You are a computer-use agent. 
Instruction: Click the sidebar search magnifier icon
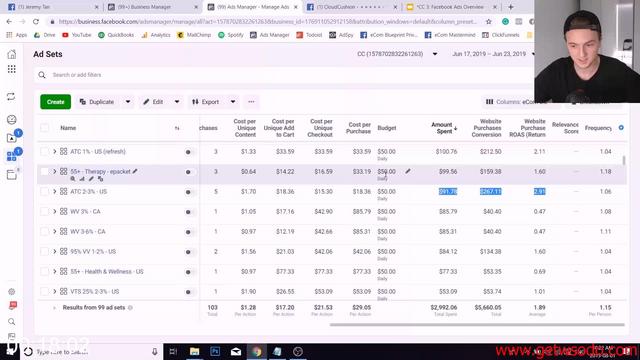point(11,322)
